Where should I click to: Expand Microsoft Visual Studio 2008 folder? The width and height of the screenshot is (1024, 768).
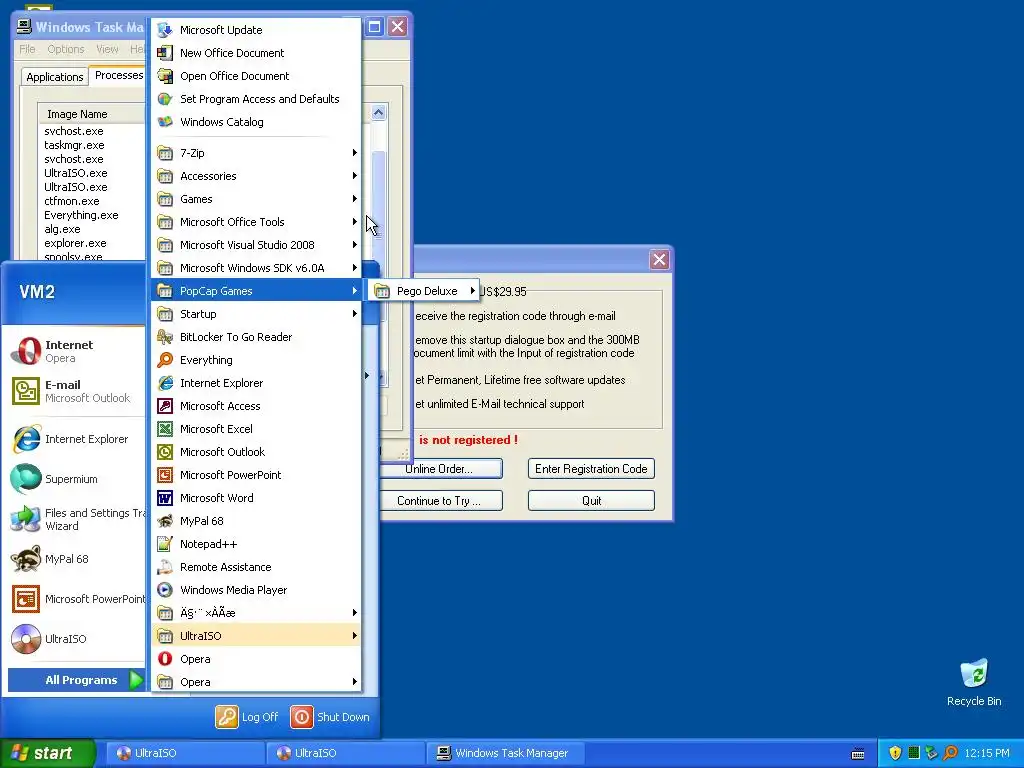click(257, 245)
